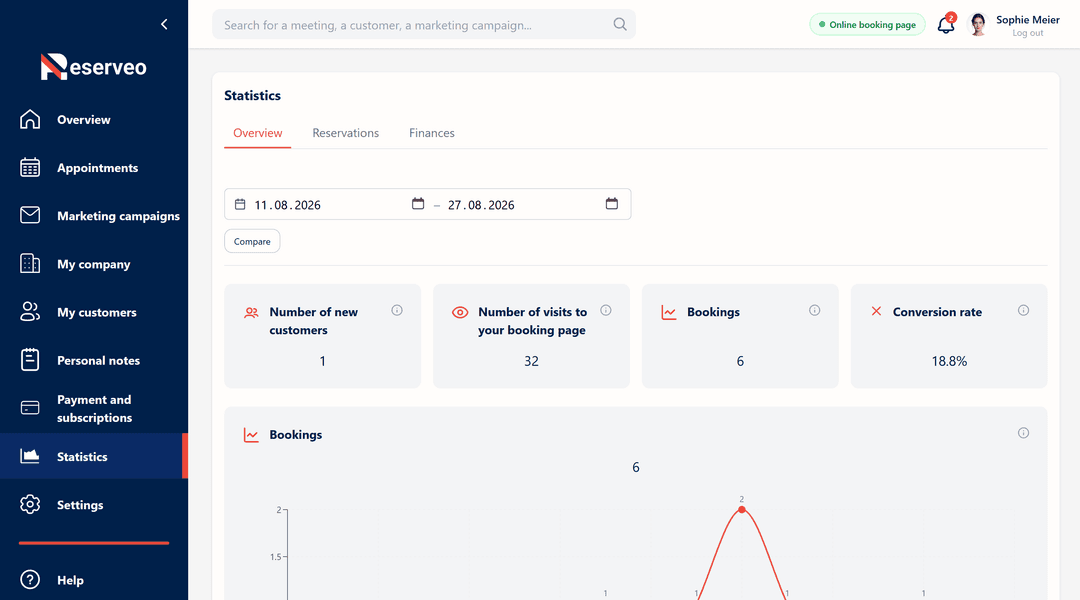Select the My customers menu label
Image resolution: width=1080 pixels, height=600 pixels.
tap(96, 312)
